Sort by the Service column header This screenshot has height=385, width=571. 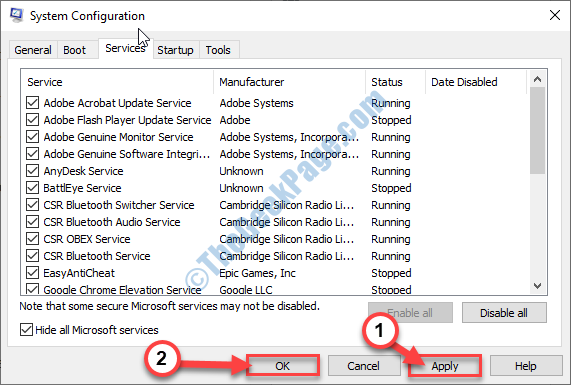point(117,82)
